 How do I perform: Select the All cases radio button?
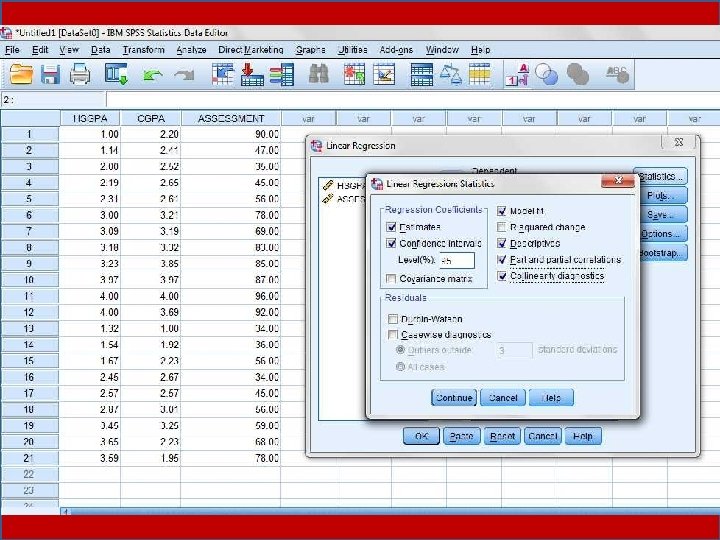[x=400, y=366]
